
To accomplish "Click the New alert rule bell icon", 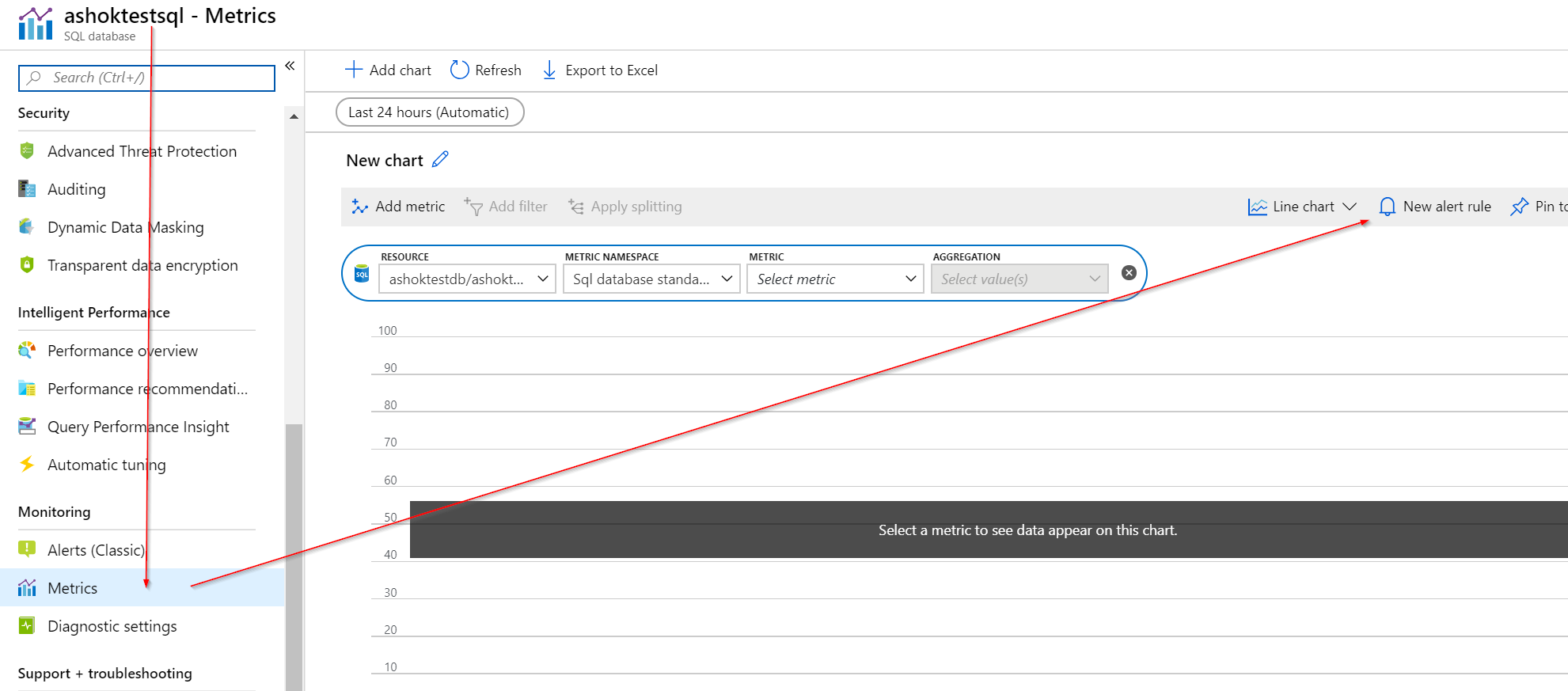I will pos(1387,207).
